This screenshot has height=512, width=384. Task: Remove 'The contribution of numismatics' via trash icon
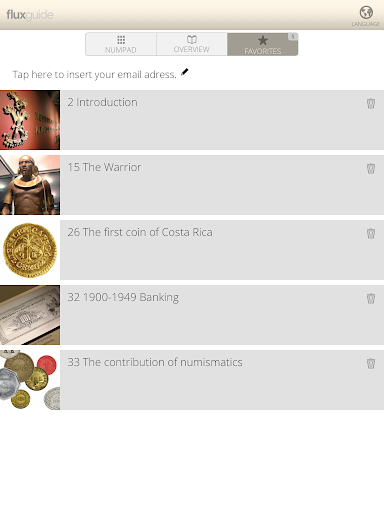[x=371, y=363]
